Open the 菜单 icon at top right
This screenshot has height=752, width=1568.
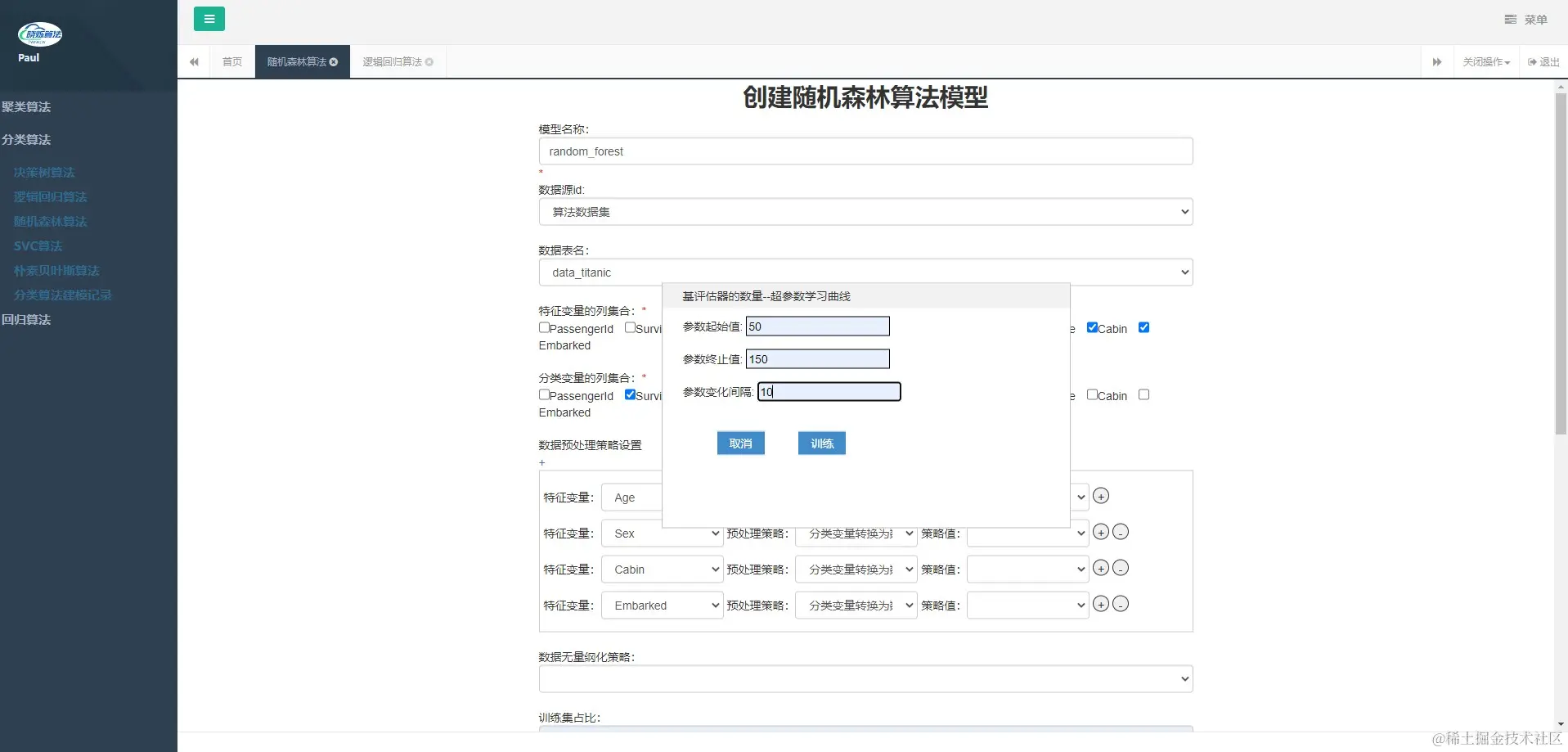click(x=1510, y=20)
